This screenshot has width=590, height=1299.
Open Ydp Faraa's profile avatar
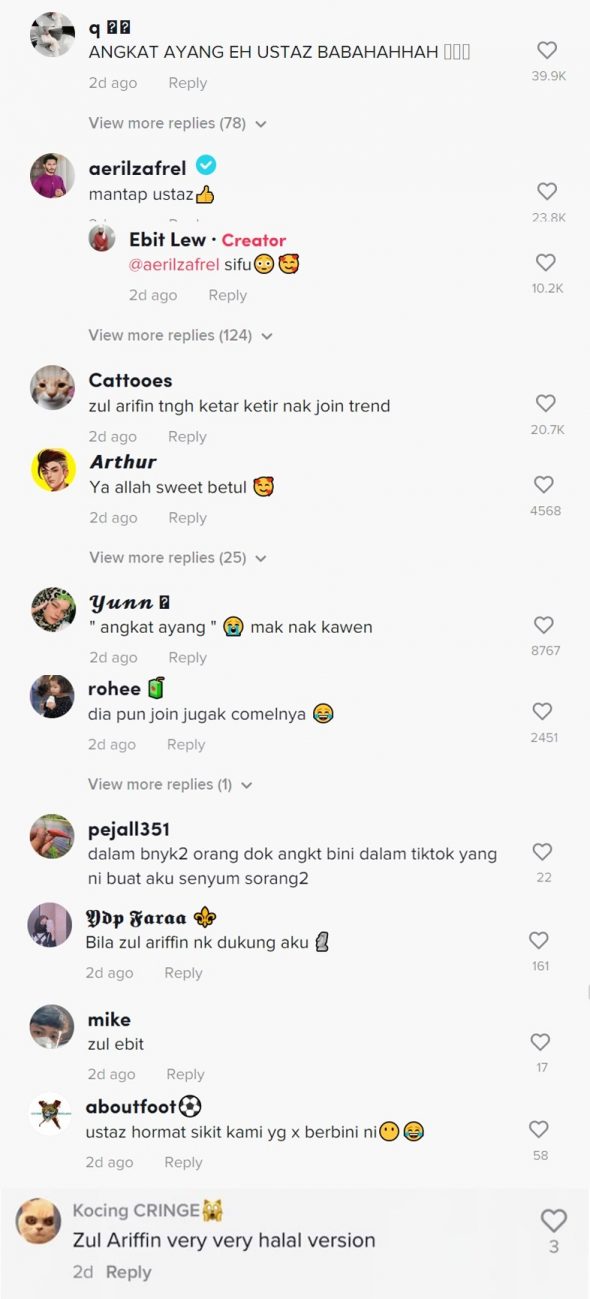coord(50,925)
